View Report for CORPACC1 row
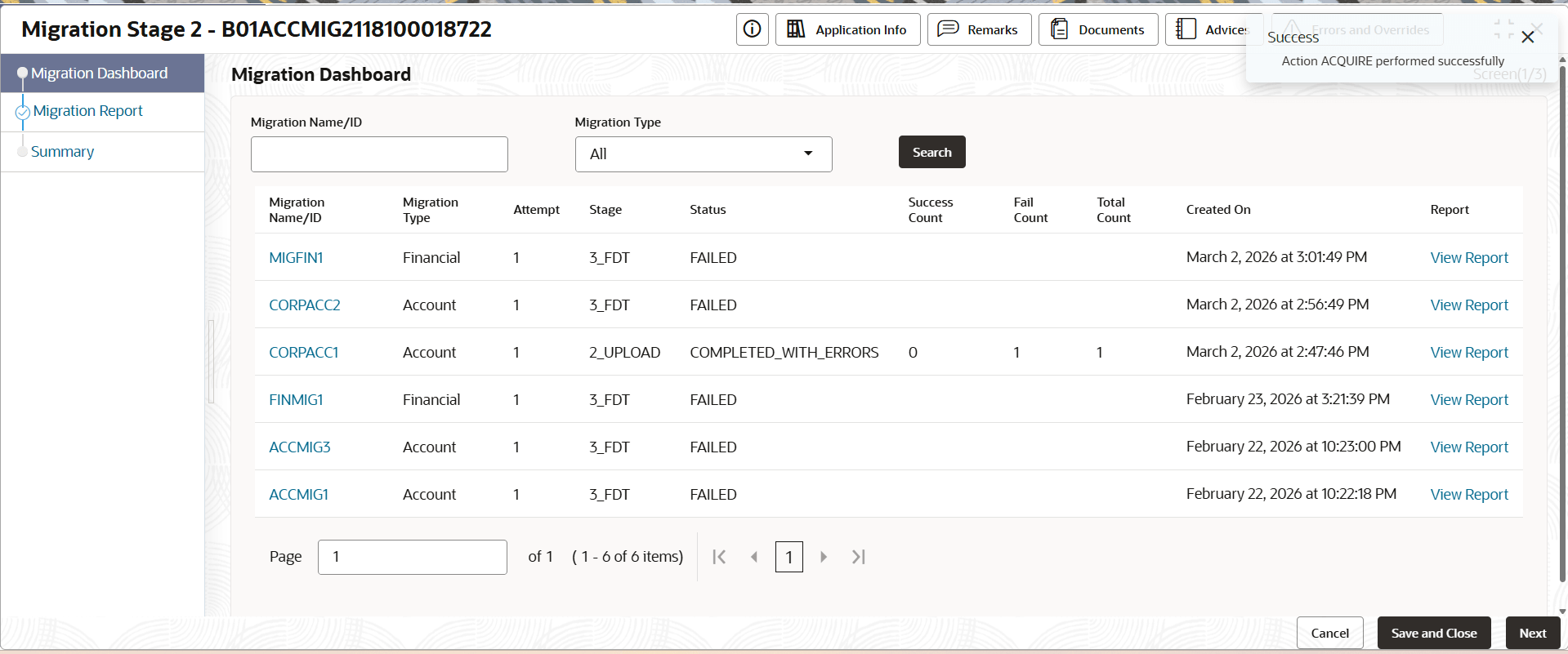 coord(1469,353)
